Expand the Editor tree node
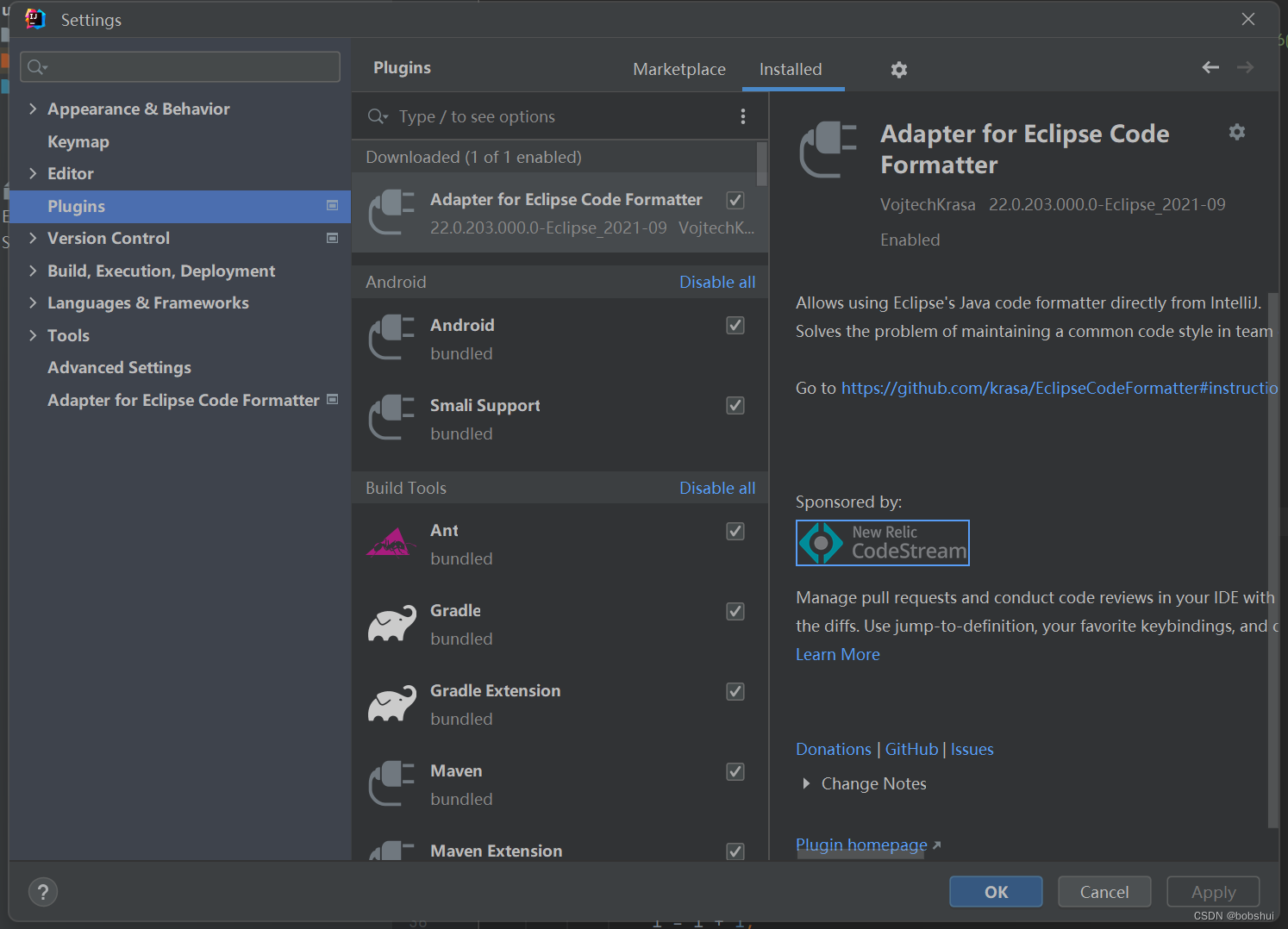The width and height of the screenshot is (1288, 929). pyautogui.click(x=33, y=173)
